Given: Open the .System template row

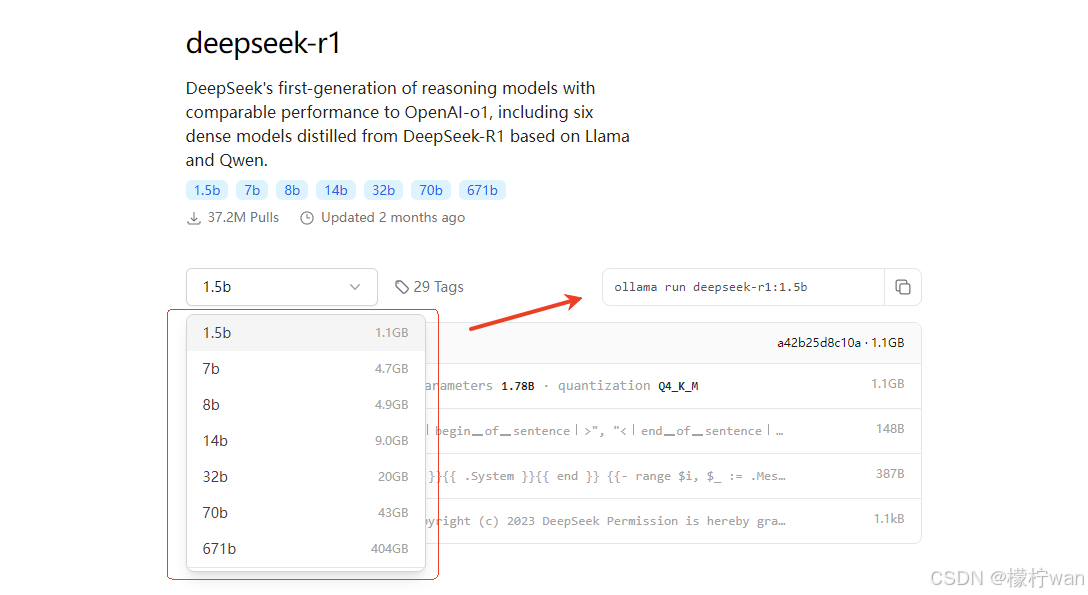Looking at the screenshot, I should (673, 476).
